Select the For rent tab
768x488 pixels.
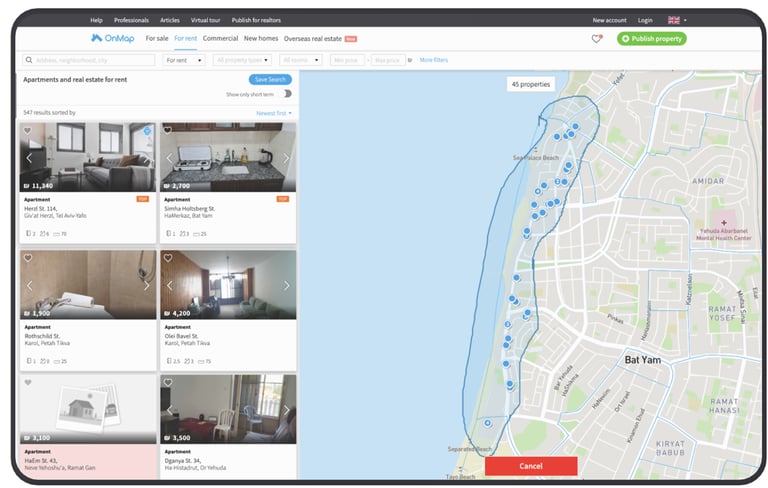point(186,38)
